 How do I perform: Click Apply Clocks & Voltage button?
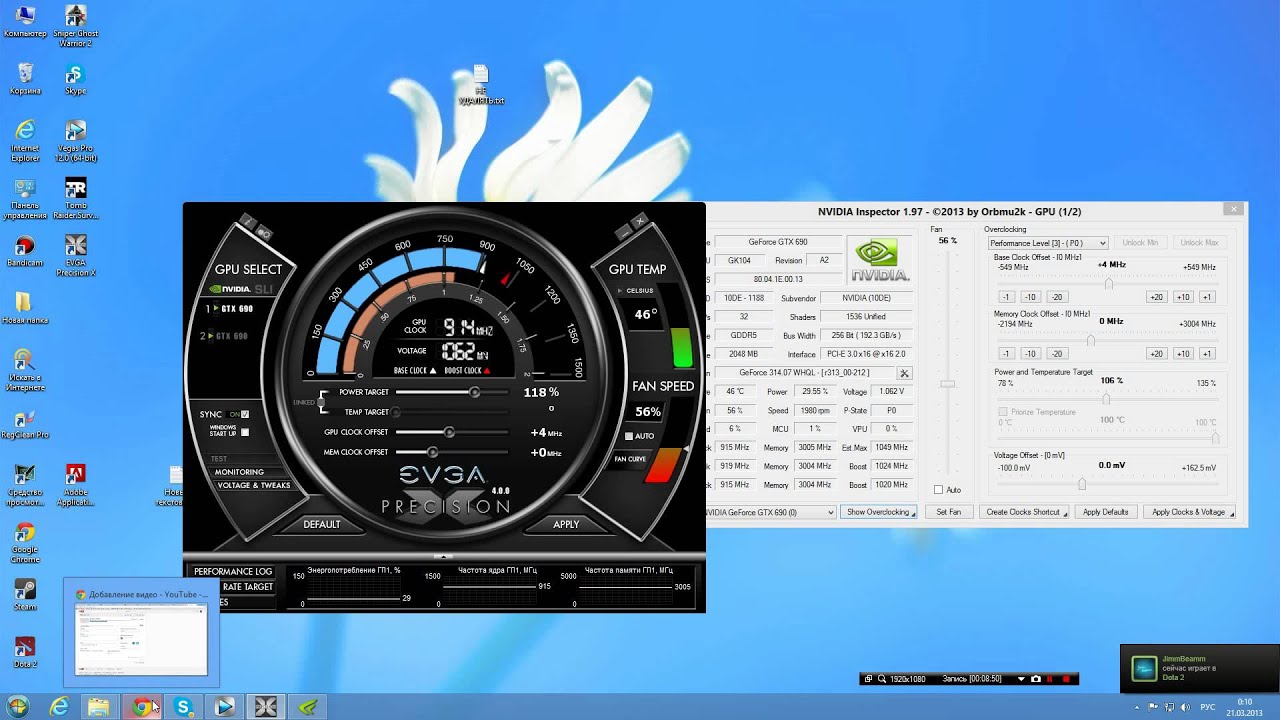(x=1188, y=512)
